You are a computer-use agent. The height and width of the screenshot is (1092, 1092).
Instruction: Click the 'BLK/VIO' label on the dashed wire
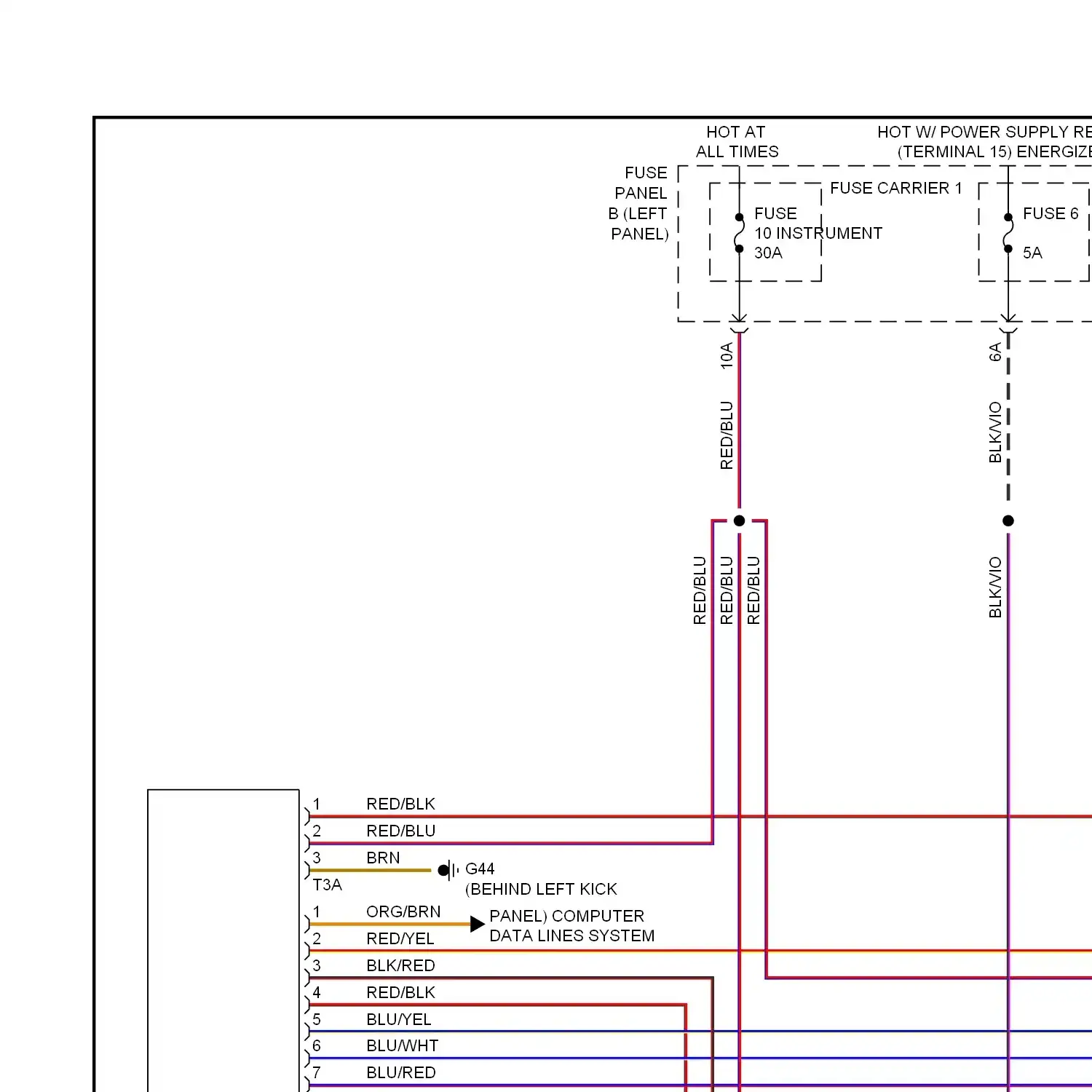pos(995,432)
